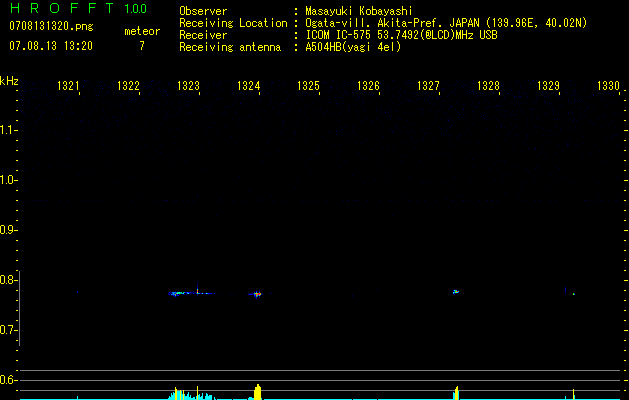Click the 1330 time axis marker

coord(608,86)
